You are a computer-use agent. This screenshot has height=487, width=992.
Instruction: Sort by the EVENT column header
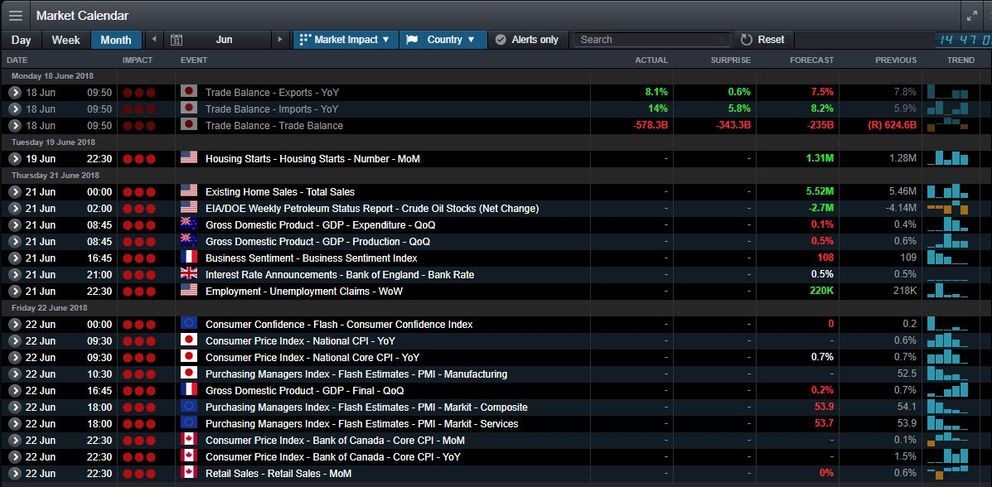click(x=194, y=60)
